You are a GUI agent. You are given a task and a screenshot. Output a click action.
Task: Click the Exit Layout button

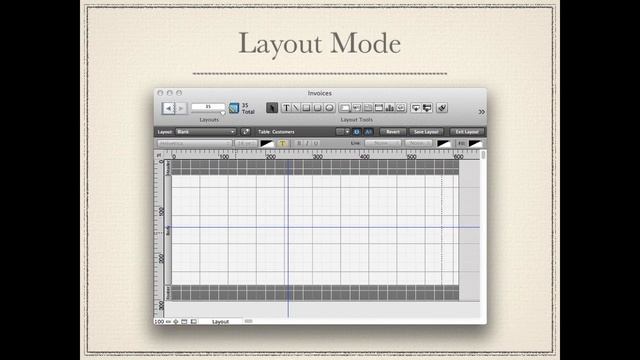pos(467,131)
